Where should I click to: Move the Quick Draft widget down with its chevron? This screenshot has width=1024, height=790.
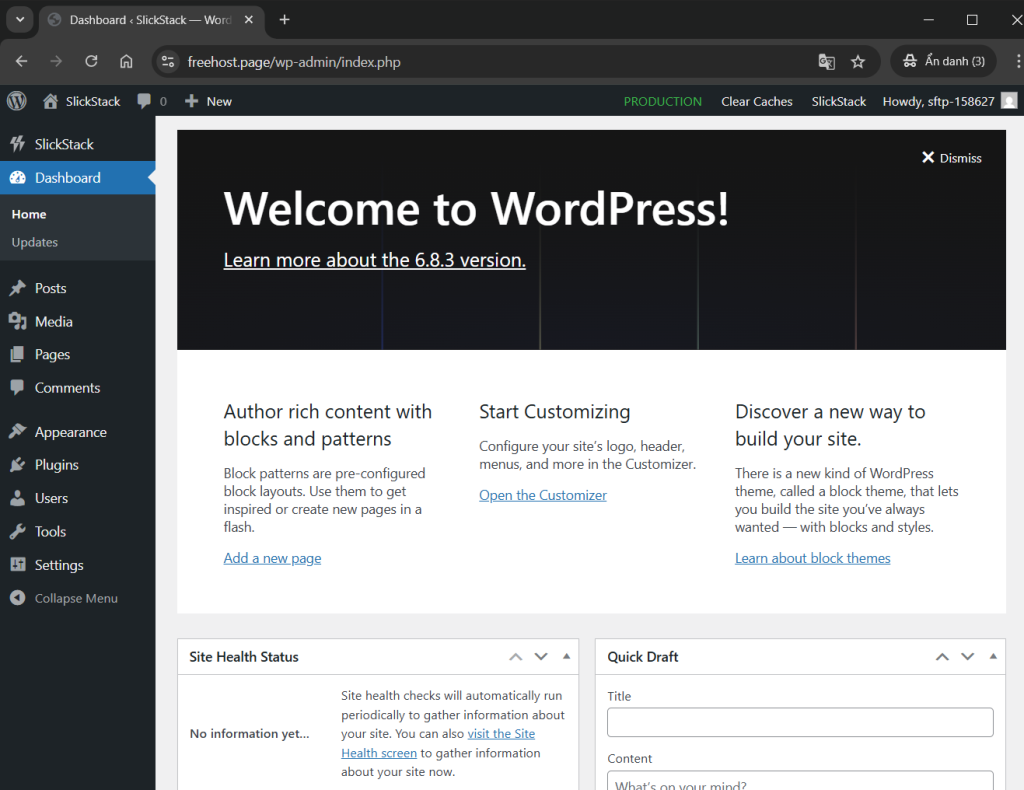pyautogui.click(x=967, y=656)
